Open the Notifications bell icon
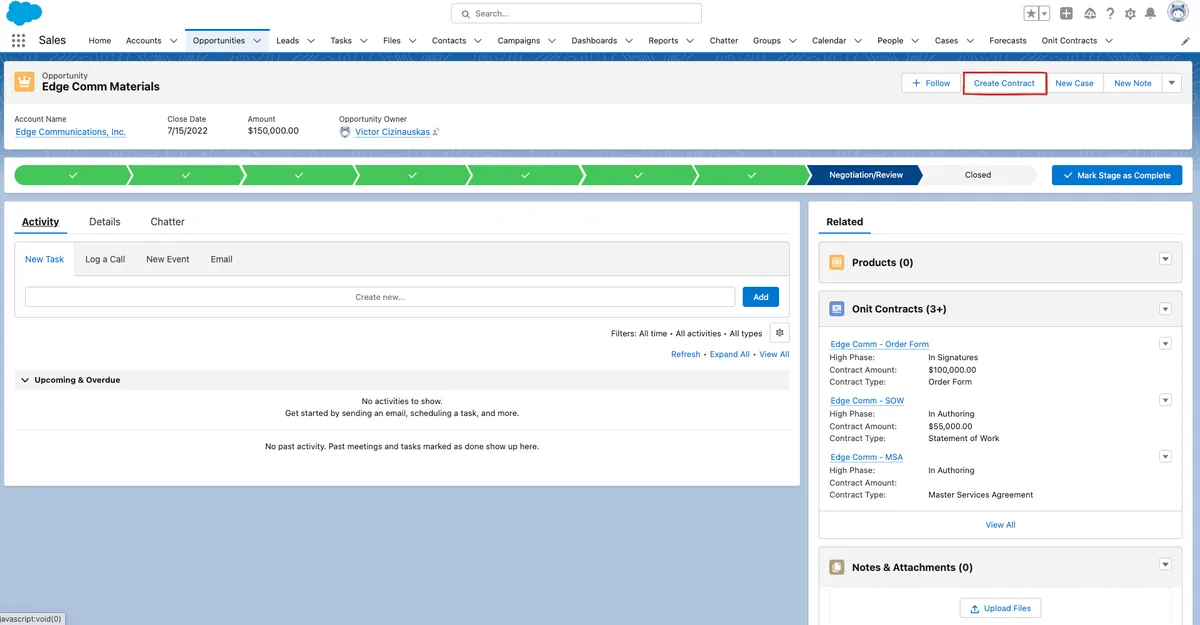This screenshot has height=625, width=1200. pos(1151,14)
